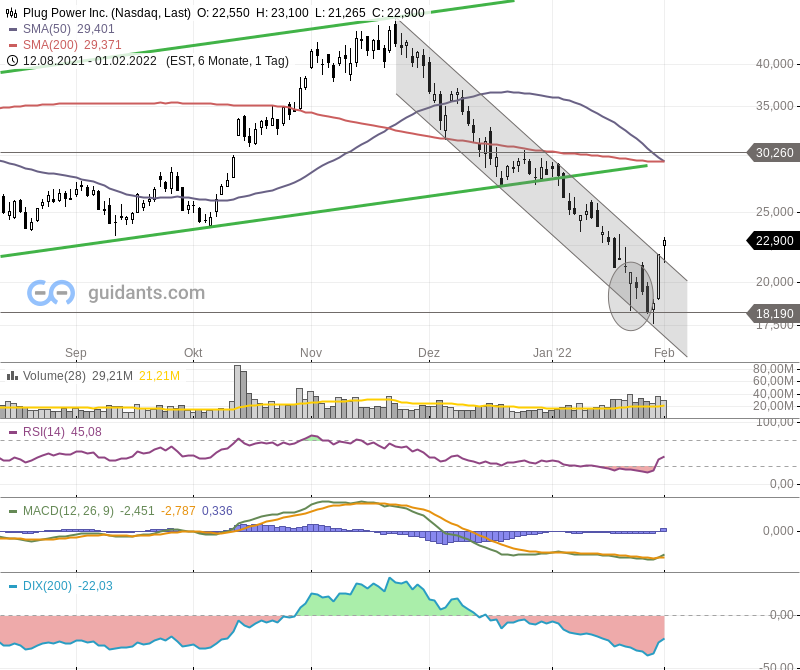Click the Okt label on the time axis
800x670 pixels.
tap(193, 353)
